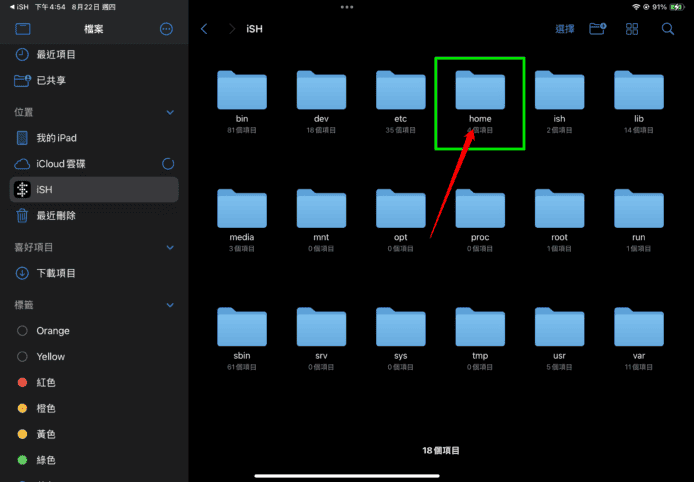The height and width of the screenshot is (482, 694).
Task: Click the new folder icon
Action: (598, 29)
